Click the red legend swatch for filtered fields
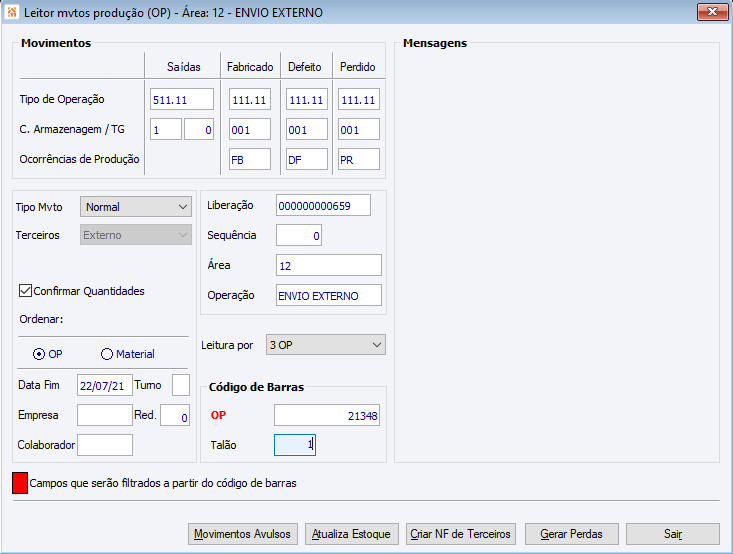The width and height of the screenshot is (733, 554). (x=20, y=483)
